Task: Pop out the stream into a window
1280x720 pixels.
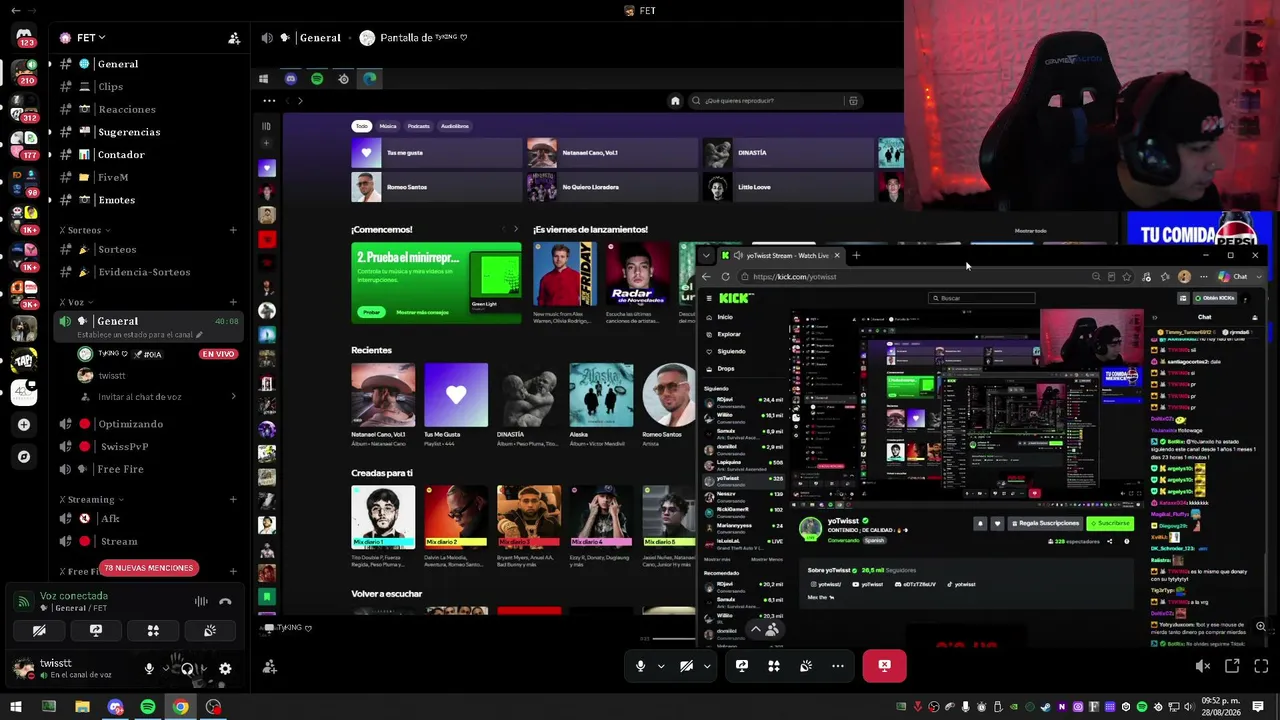Action: pos(1232,666)
